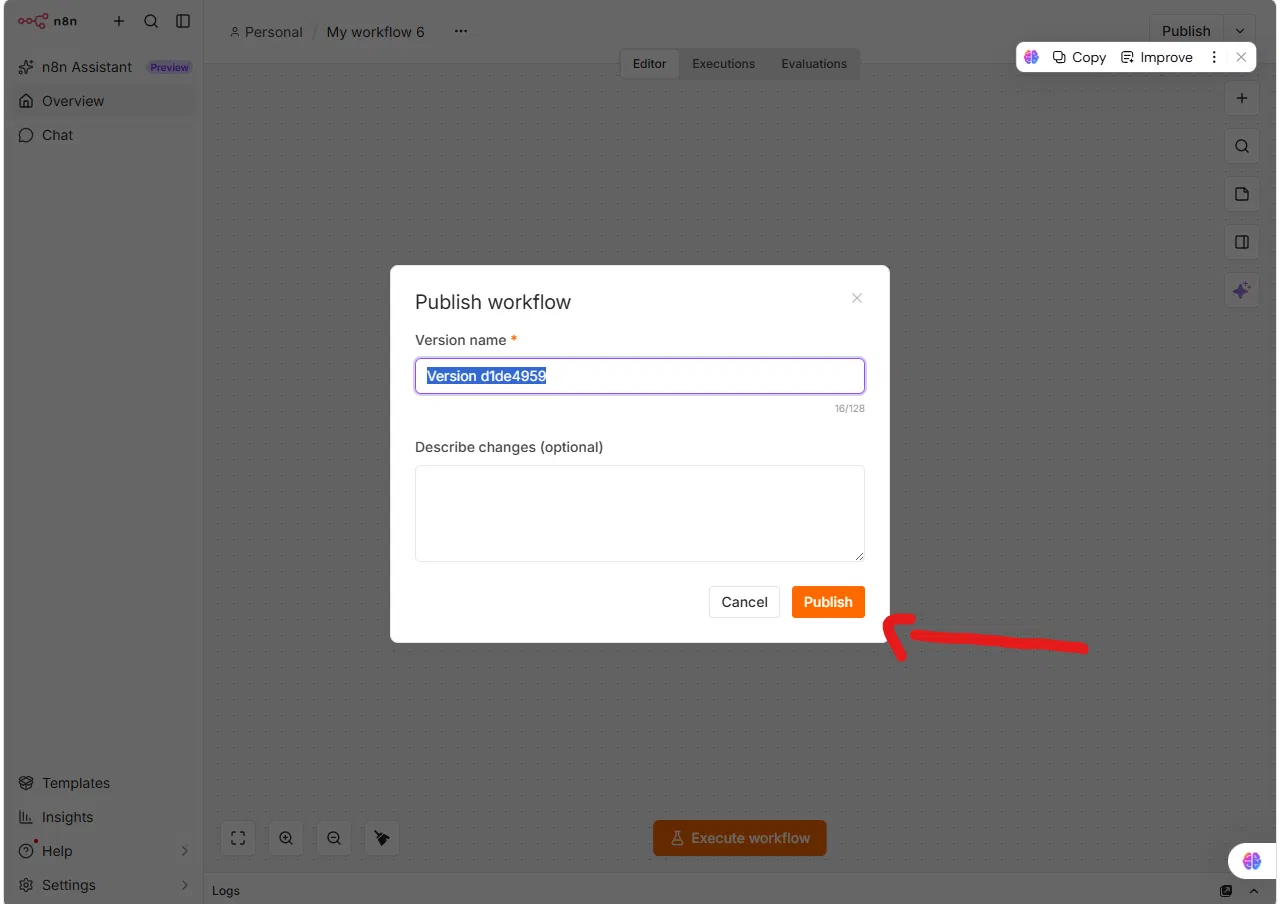This screenshot has width=1280, height=904.
Task: Add a node with the canvas plus button
Action: [1242, 98]
